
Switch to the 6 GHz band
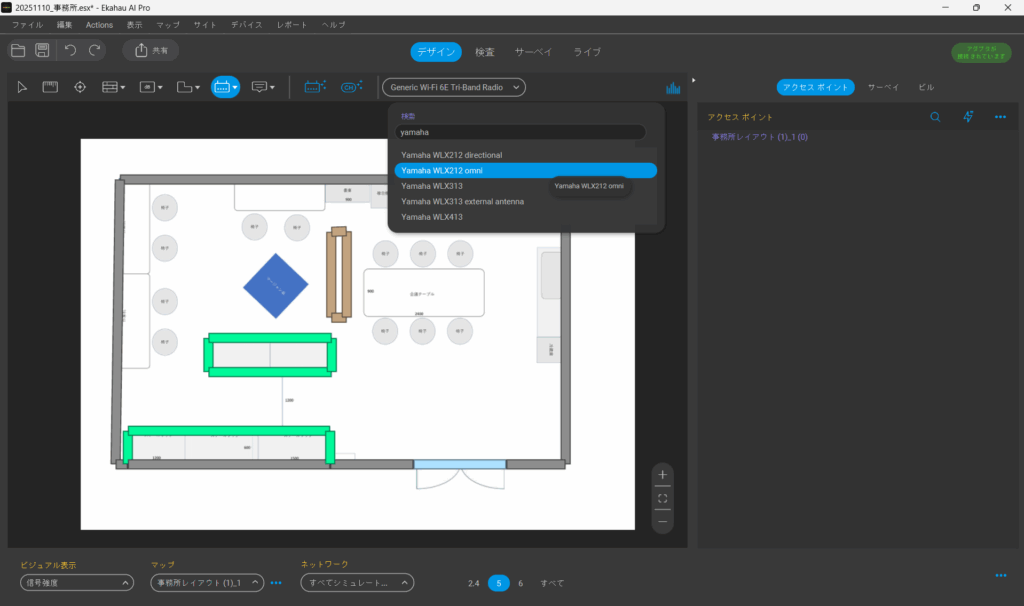[520, 583]
